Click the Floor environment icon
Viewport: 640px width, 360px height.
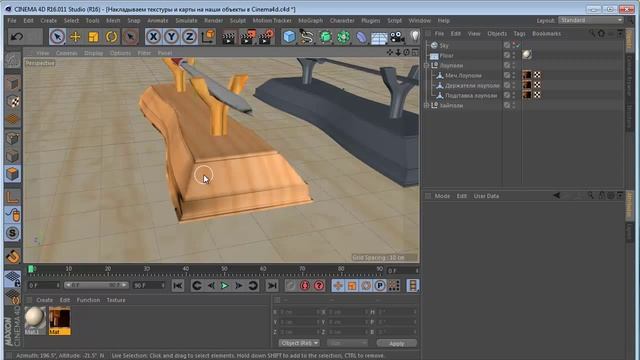point(379,38)
